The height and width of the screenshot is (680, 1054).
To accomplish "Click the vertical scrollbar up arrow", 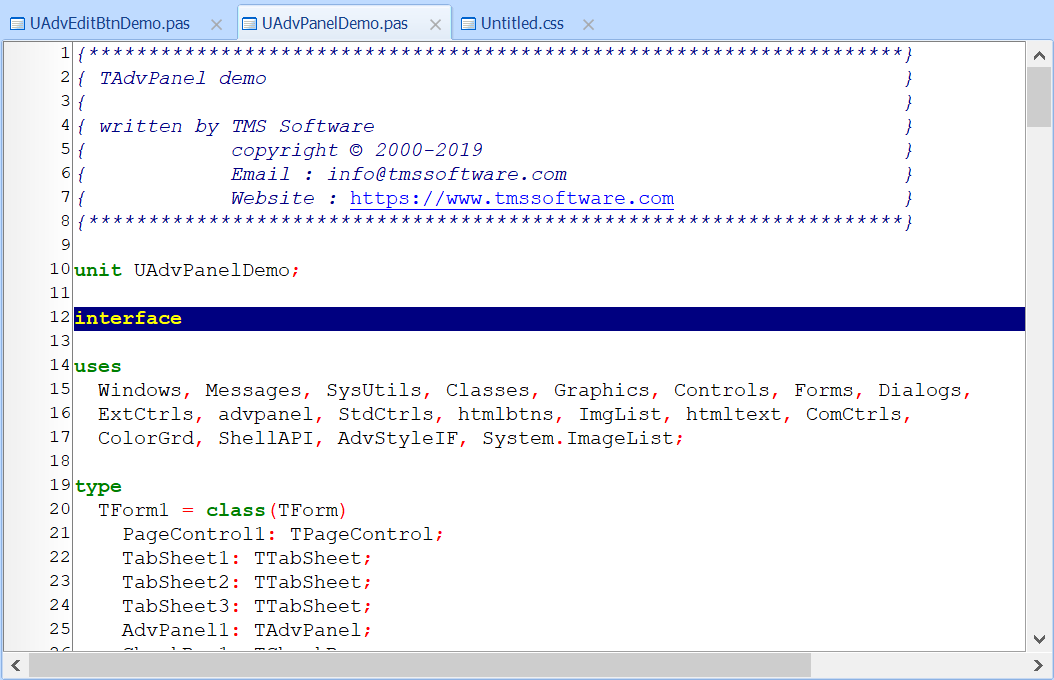I will pos(1039,55).
